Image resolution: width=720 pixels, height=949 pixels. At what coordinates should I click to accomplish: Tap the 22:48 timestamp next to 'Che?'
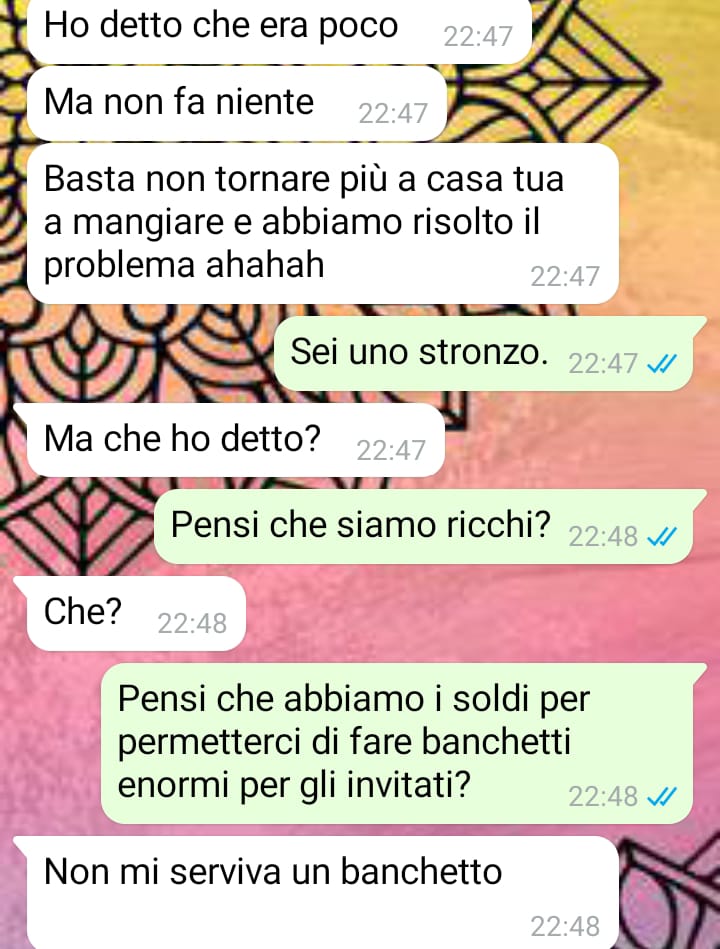192,623
